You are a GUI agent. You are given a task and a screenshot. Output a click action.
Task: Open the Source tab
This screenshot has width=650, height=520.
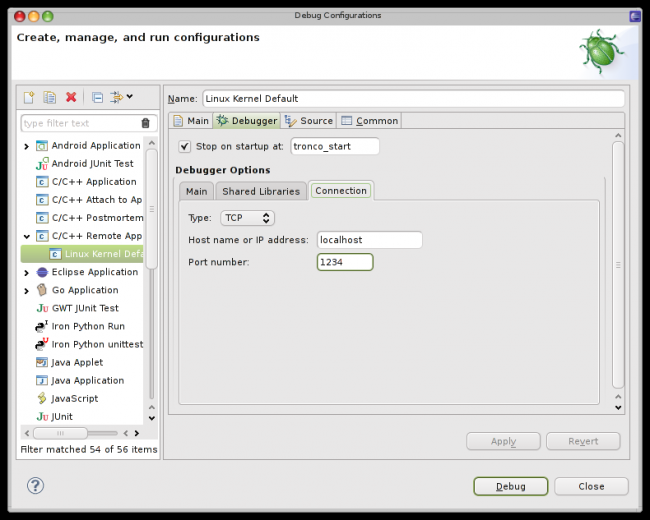(309, 121)
